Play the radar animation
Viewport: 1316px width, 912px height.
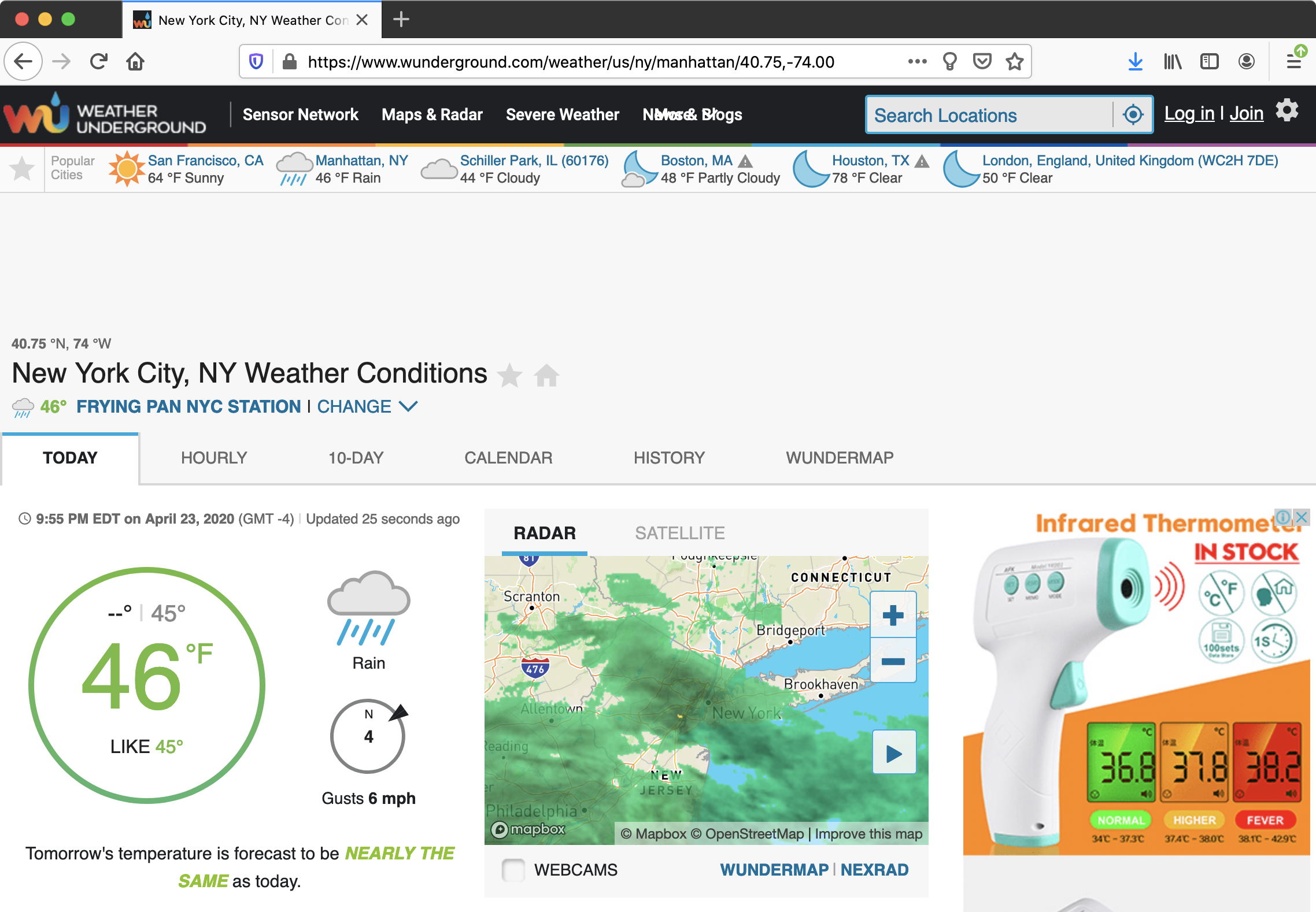click(x=894, y=753)
